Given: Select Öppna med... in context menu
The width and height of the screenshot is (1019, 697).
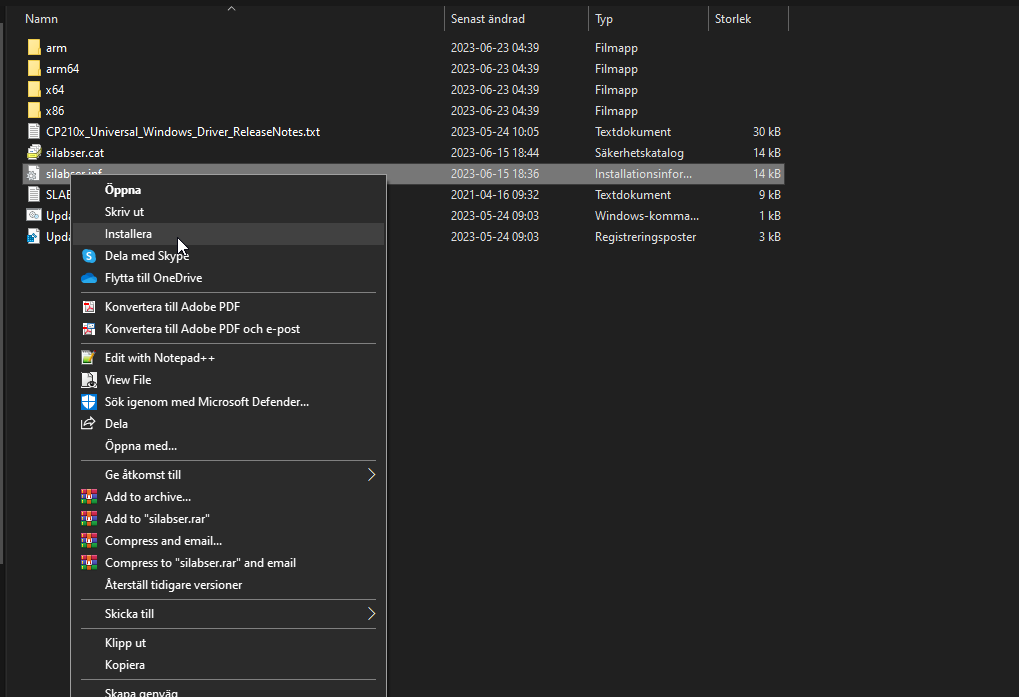Looking at the screenshot, I should (140, 446).
